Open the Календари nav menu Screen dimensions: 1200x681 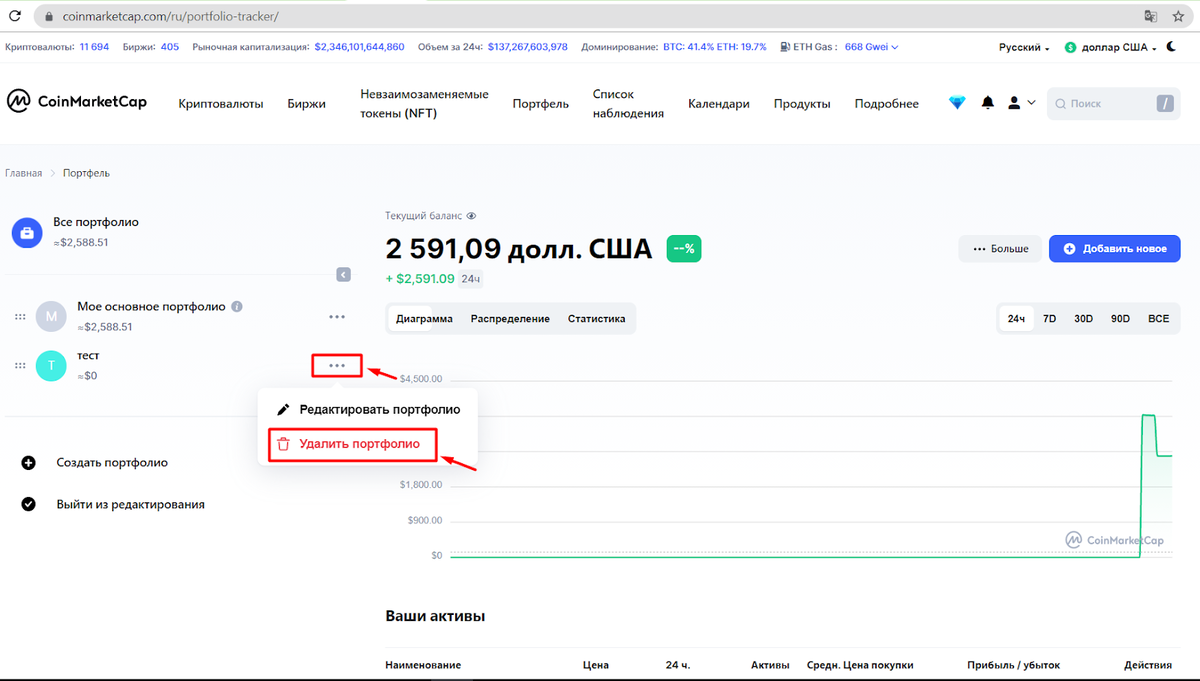719,103
